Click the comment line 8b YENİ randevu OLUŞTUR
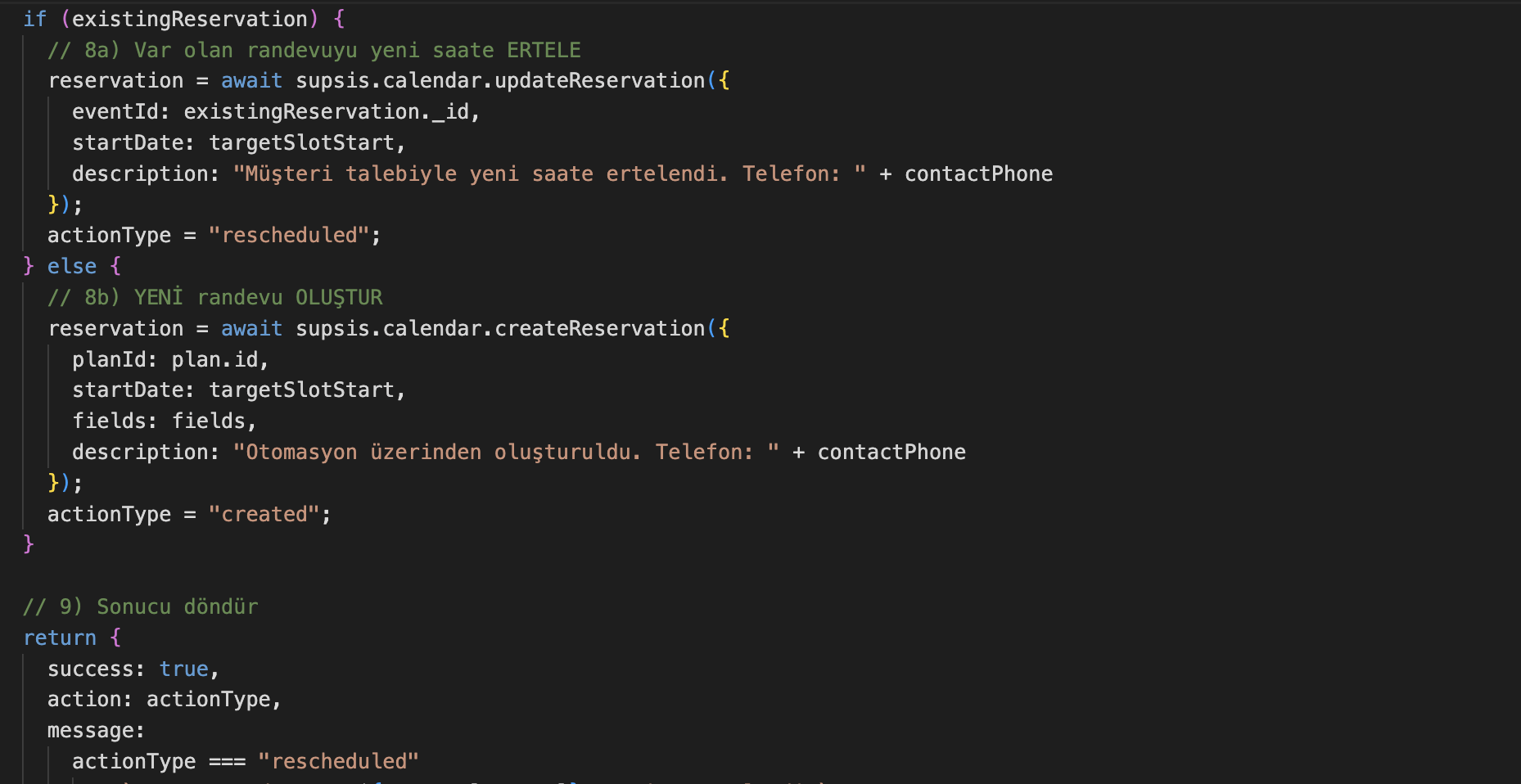This screenshot has width=1521, height=784. coord(215,298)
